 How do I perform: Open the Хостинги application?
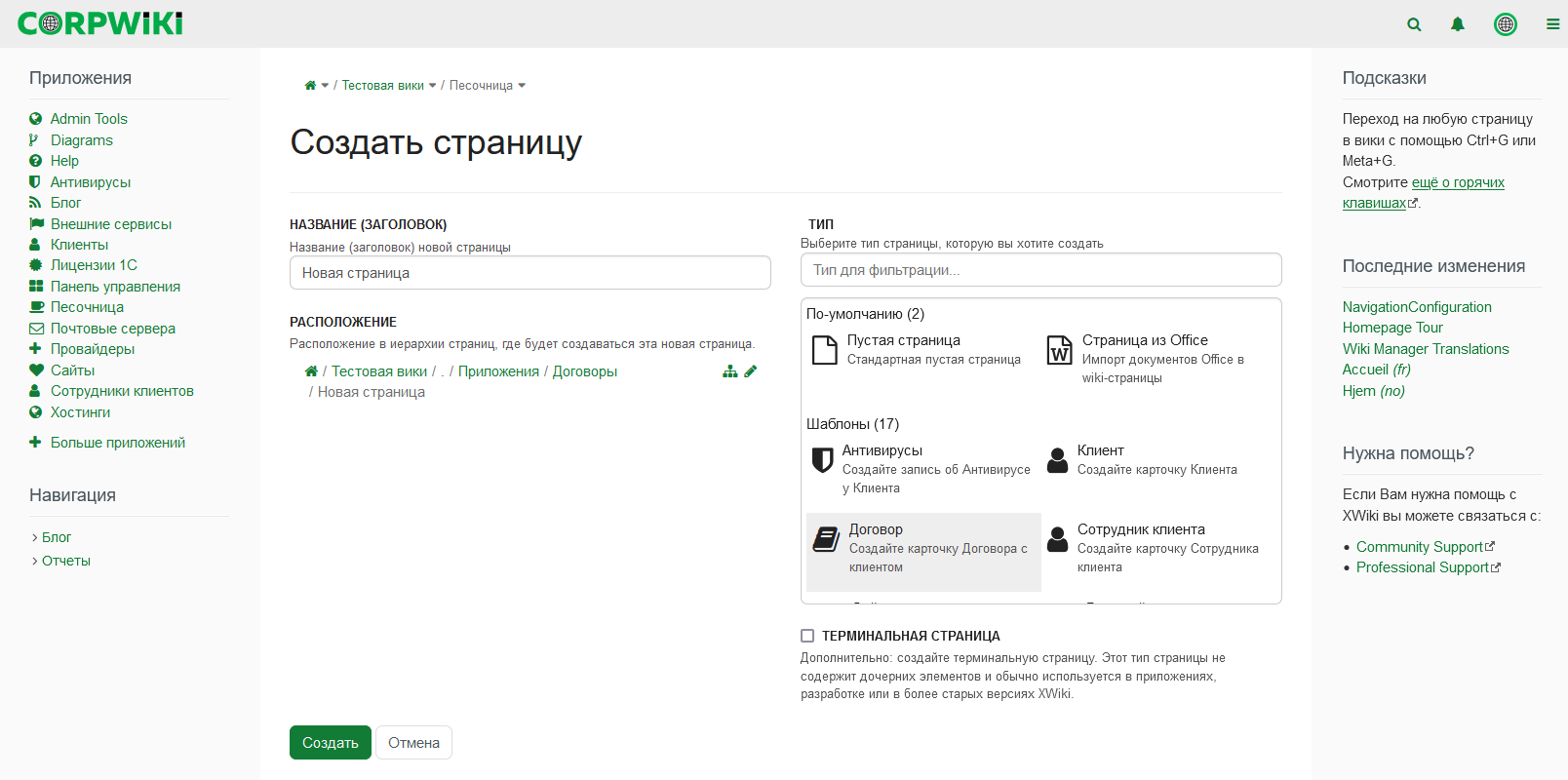click(x=80, y=412)
